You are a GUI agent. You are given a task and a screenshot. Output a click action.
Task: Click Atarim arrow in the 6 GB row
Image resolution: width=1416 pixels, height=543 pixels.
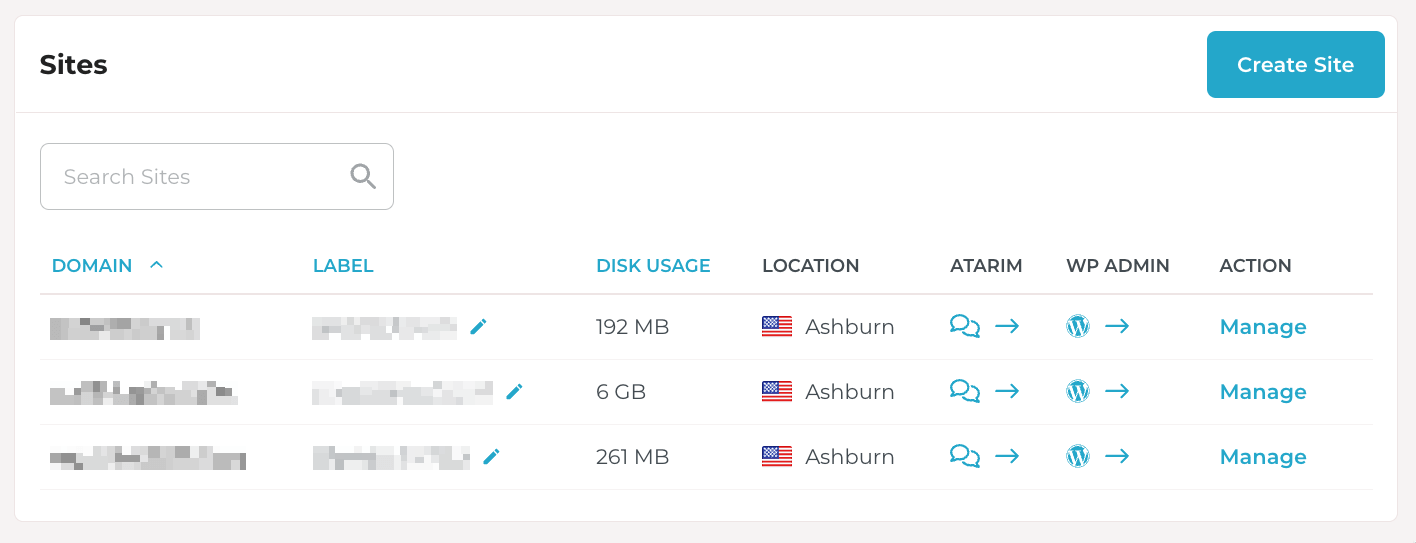click(x=1007, y=391)
